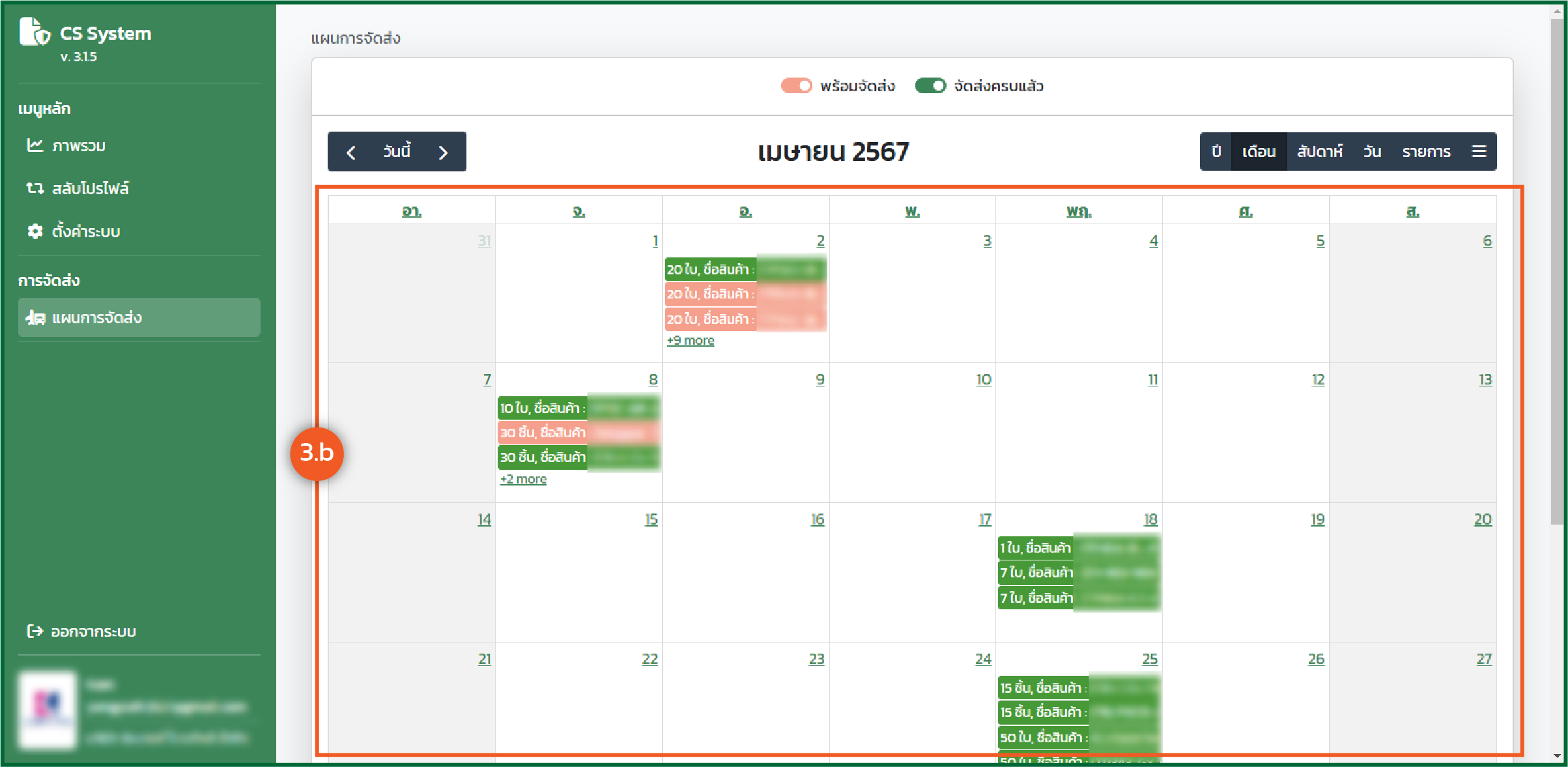Screen dimensions: 1568x767
Task: Expand +2 more events on April 8
Action: (x=523, y=479)
